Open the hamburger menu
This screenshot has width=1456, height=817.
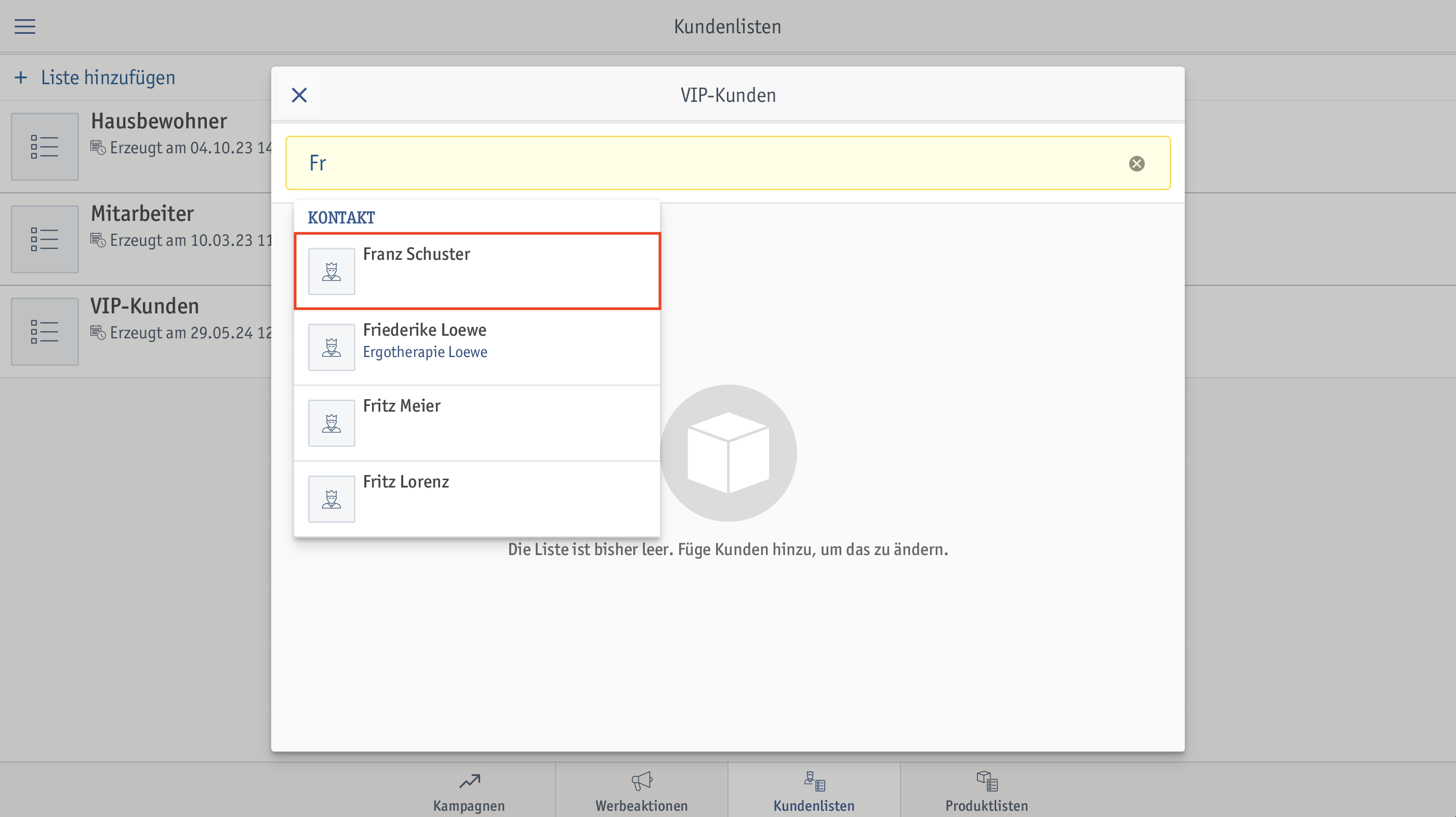[25, 27]
